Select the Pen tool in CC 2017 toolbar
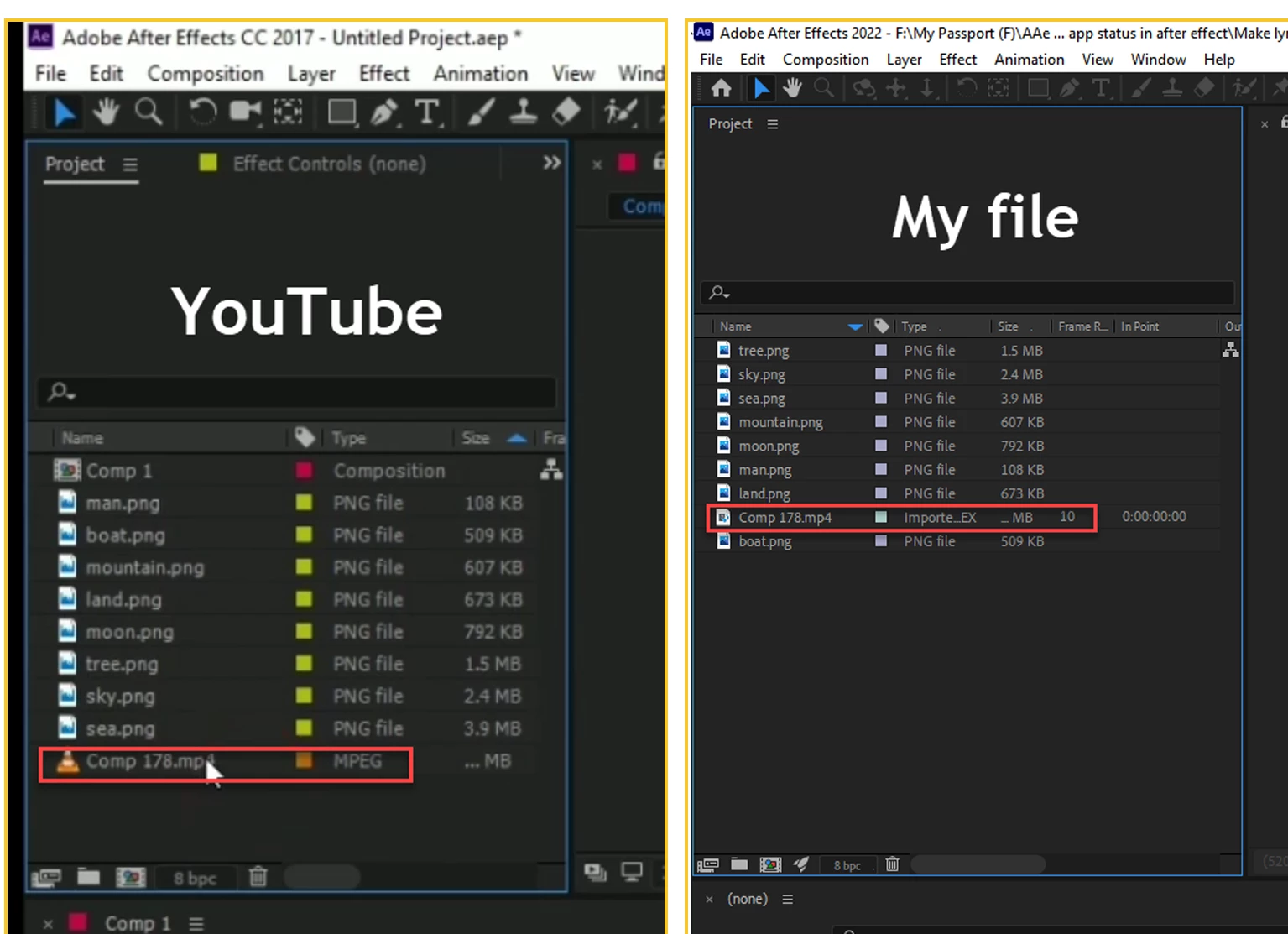 click(384, 112)
